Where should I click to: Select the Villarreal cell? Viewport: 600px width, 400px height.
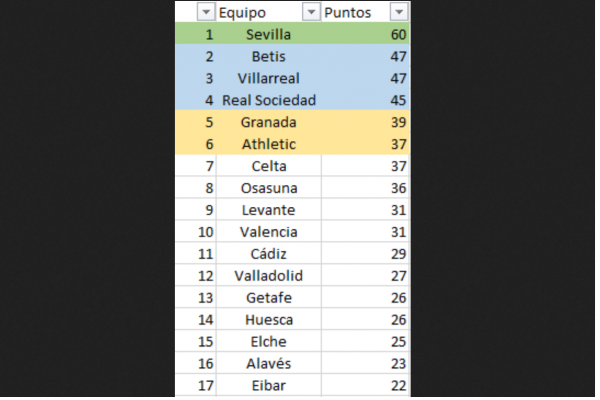click(x=268, y=78)
